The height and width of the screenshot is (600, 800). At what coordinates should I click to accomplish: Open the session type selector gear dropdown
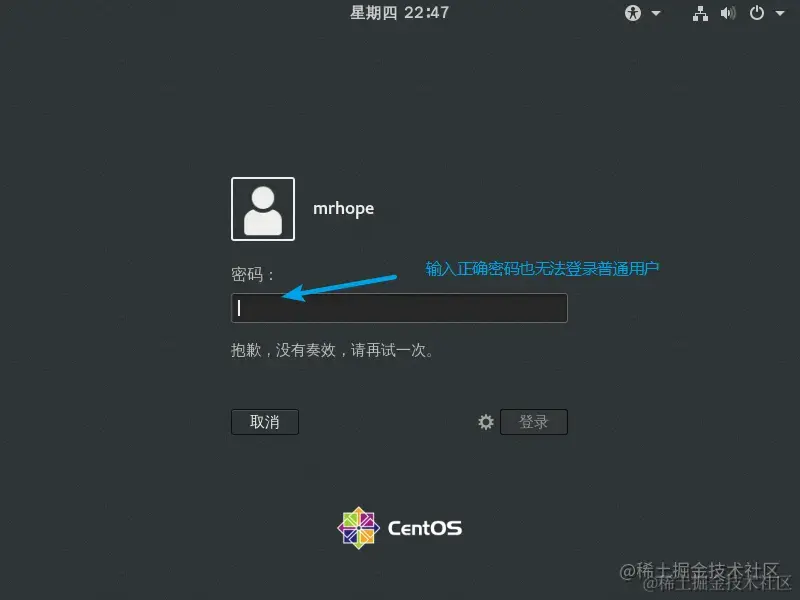click(486, 422)
